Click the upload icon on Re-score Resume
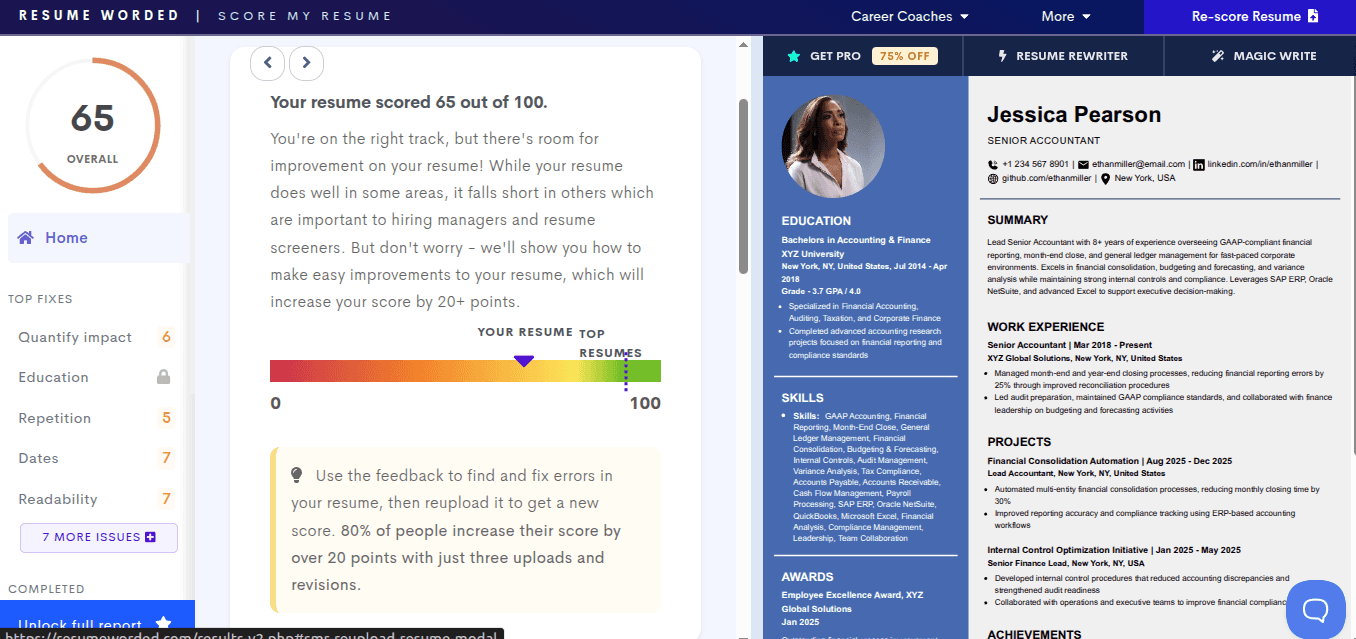Image resolution: width=1356 pixels, height=639 pixels. pyautogui.click(x=1313, y=16)
